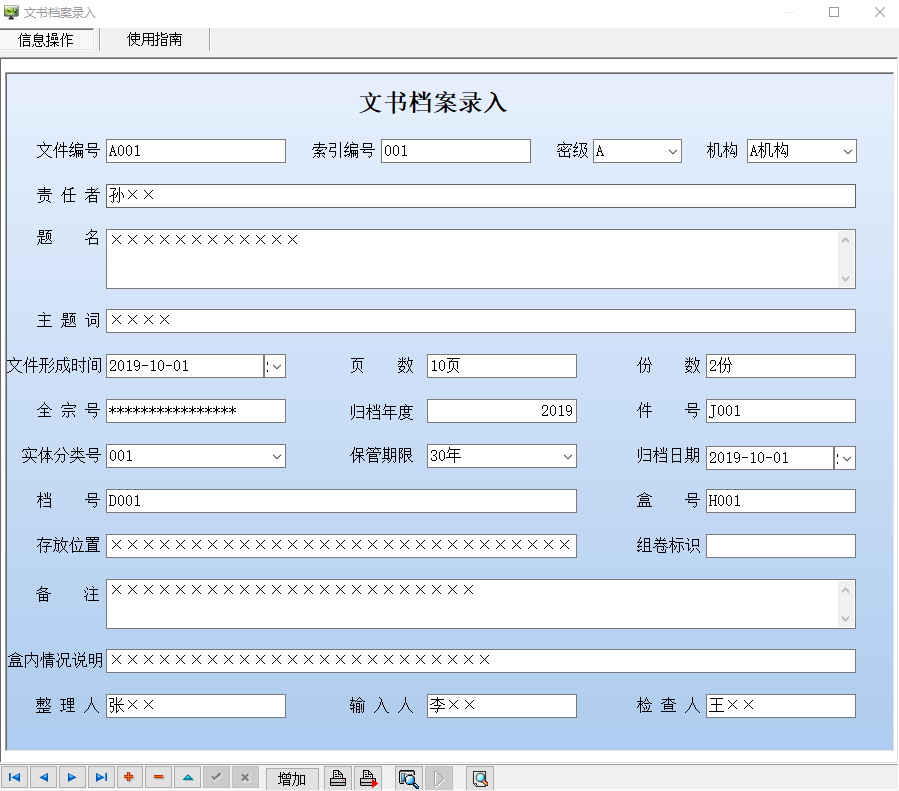The image size is (899, 791).
Task: Jump to the last record
Action: coord(101,777)
